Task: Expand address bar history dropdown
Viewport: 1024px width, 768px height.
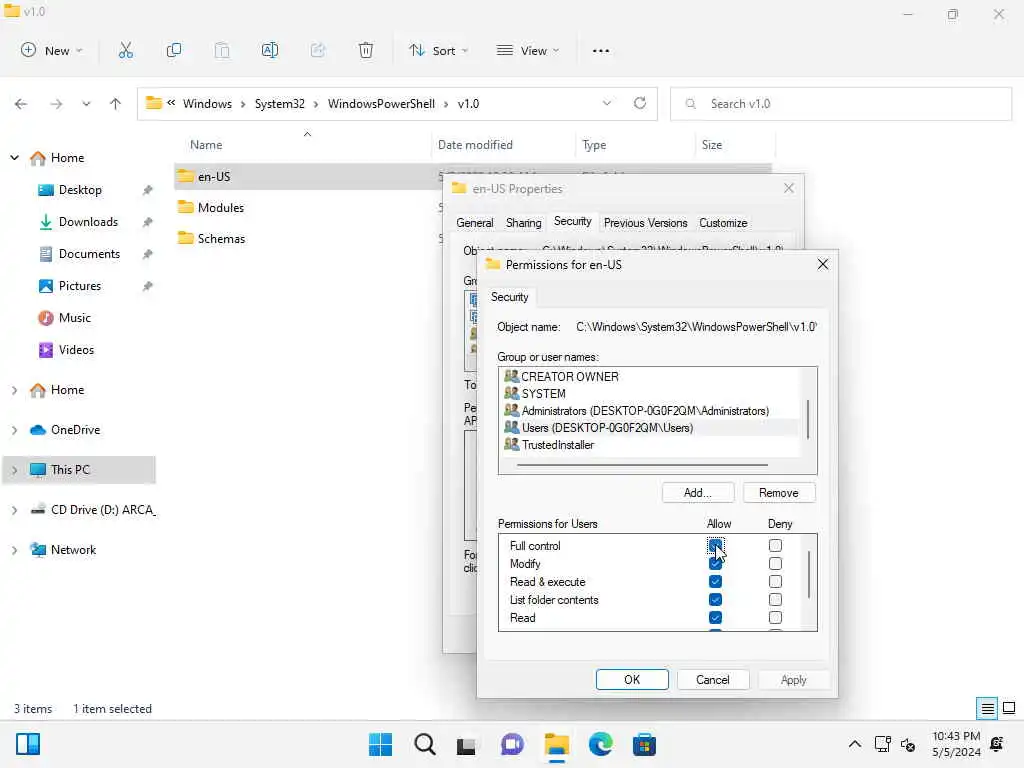Action: click(x=607, y=103)
